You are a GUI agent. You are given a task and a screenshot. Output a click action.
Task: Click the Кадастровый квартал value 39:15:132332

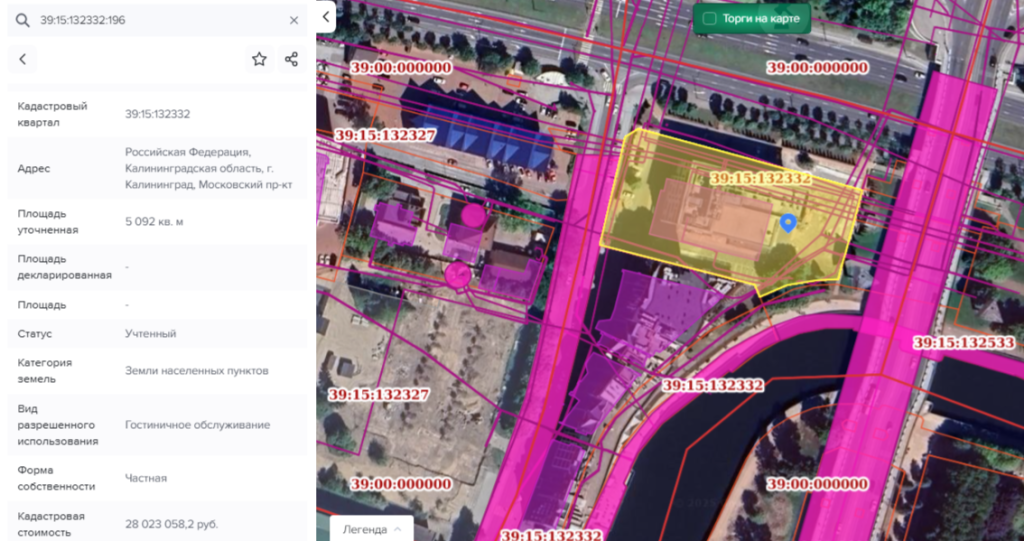click(x=157, y=114)
